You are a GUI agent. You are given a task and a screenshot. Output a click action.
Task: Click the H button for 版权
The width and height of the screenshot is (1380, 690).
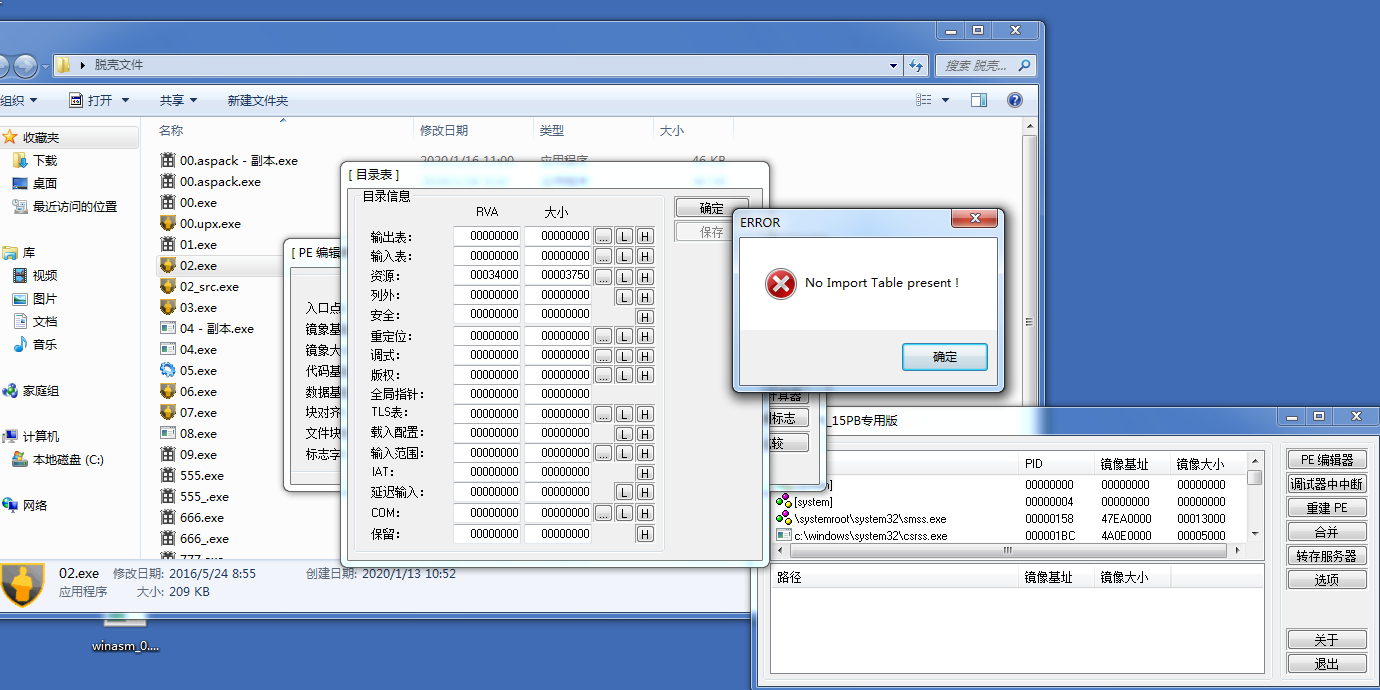click(645, 375)
